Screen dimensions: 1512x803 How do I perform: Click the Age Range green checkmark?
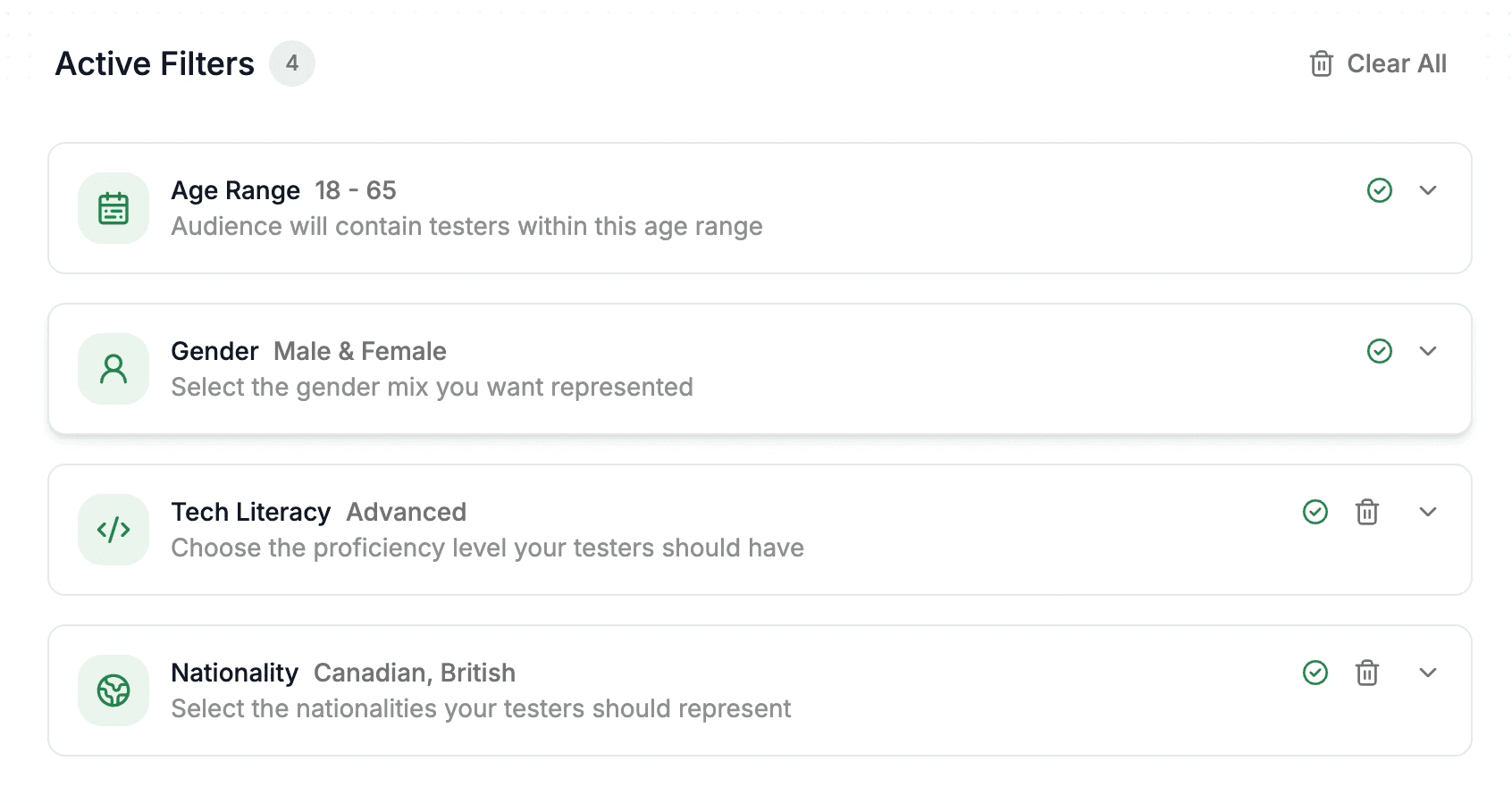click(x=1380, y=190)
